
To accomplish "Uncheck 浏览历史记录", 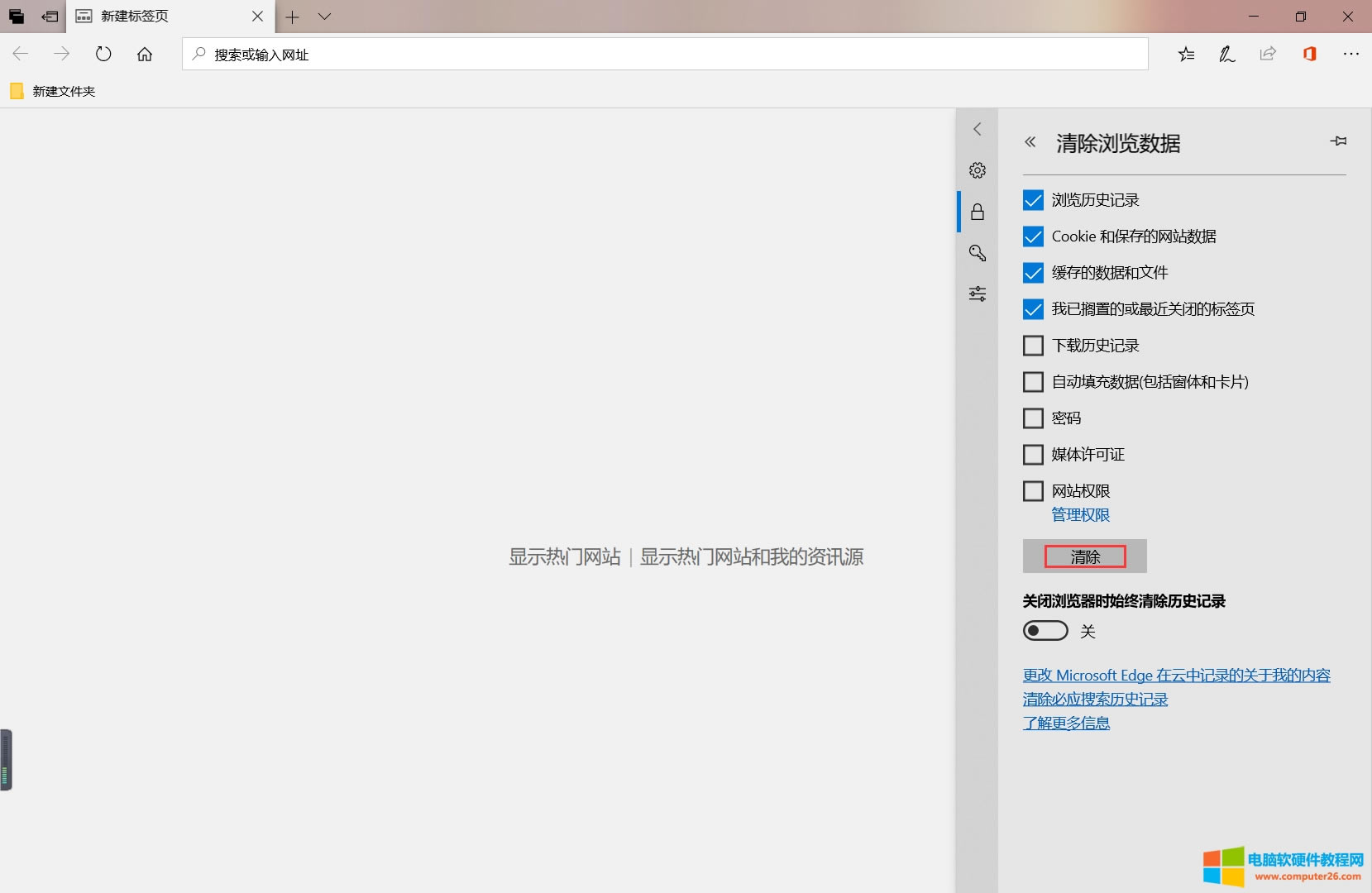I will (x=1033, y=200).
